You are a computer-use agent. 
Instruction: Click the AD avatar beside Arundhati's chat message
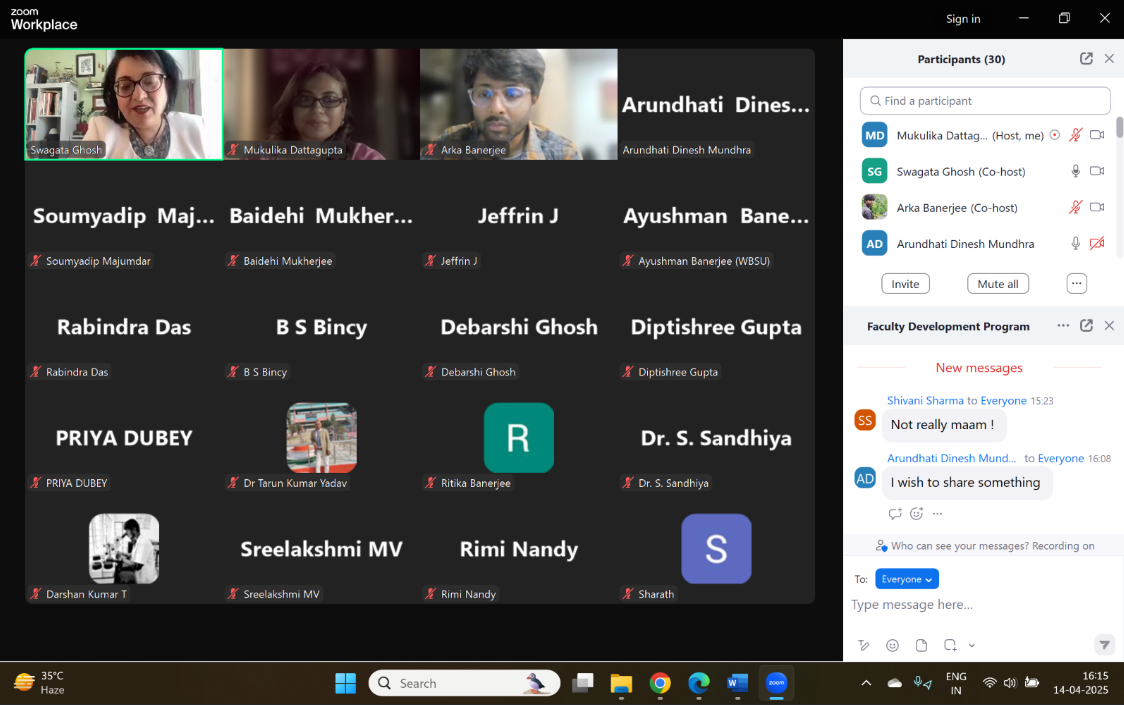(865, 478)
